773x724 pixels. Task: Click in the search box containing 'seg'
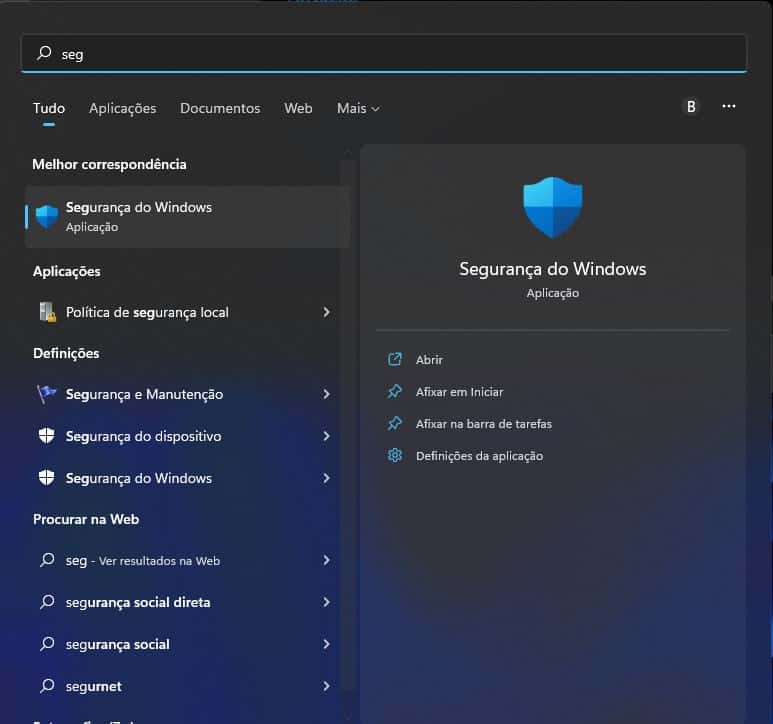click(384, 53)
